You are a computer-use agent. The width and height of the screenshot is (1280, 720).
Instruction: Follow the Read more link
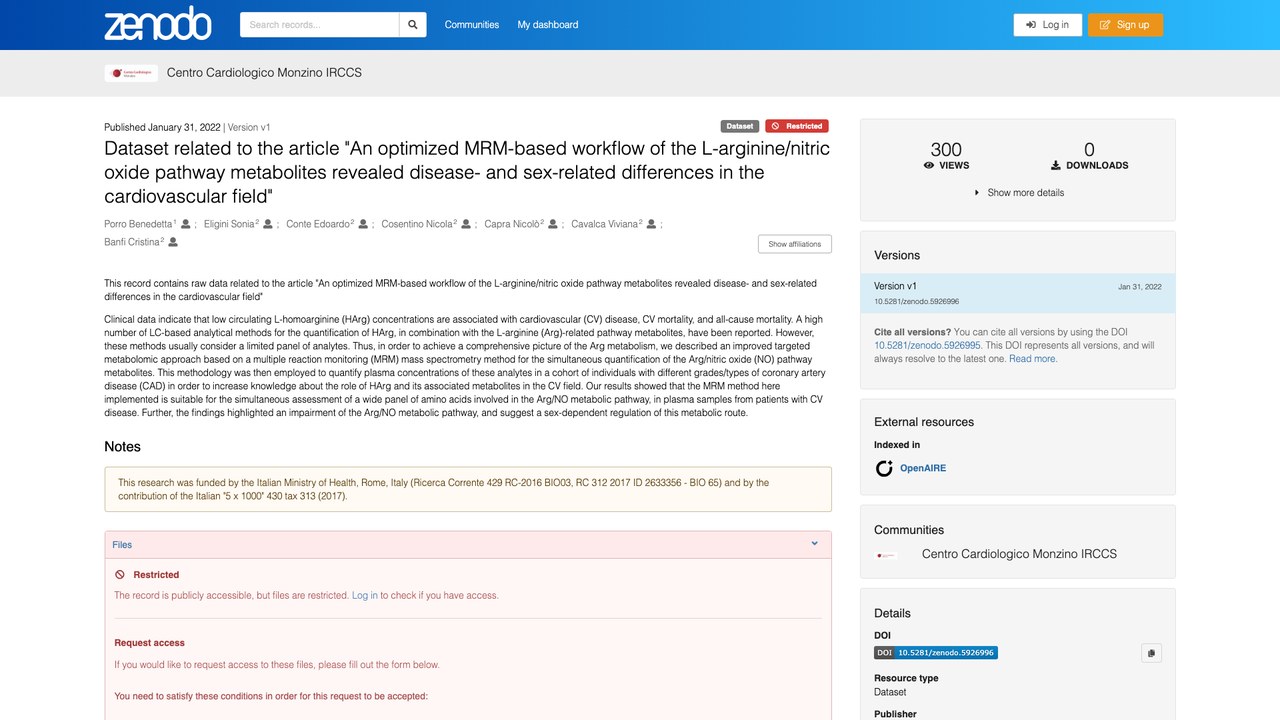(1032, 359)
